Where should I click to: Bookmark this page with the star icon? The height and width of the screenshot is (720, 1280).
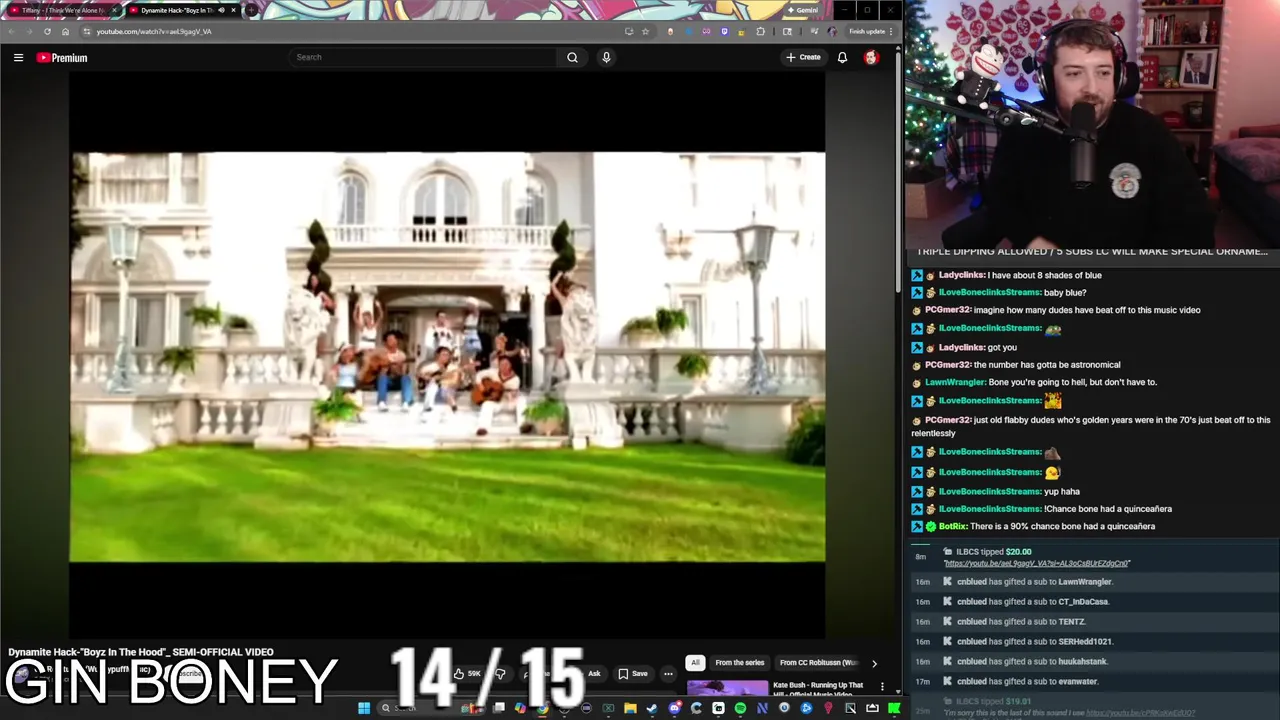[x=645, y=31]
